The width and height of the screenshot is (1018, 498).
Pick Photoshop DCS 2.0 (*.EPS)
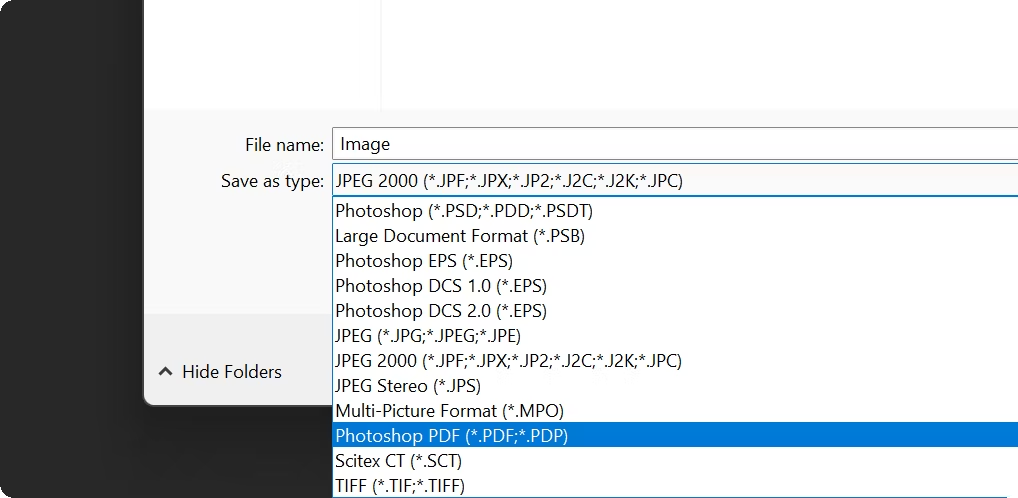[675, 311]
